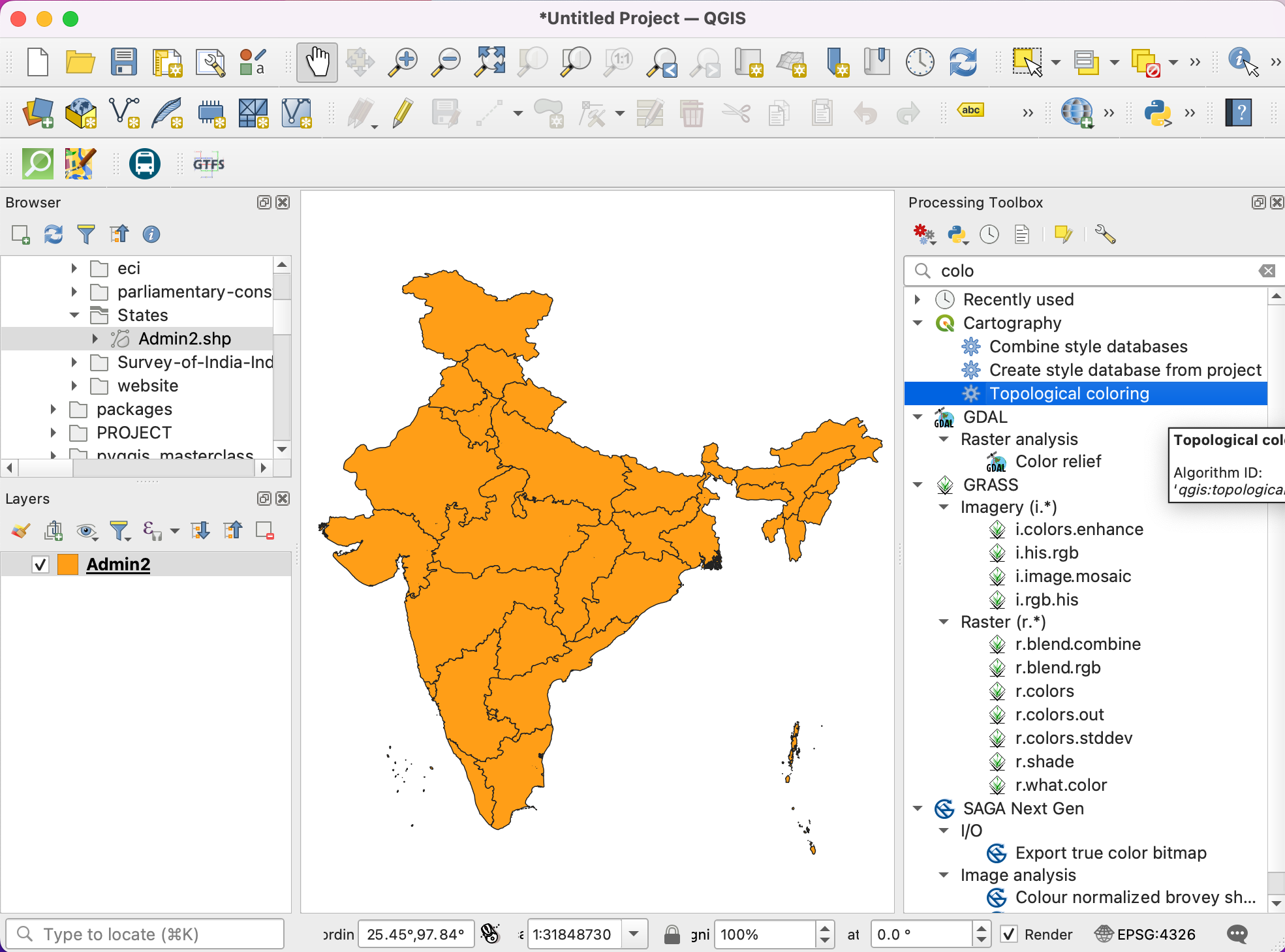Image resolution: width=1285 pixels, height=952 pixels.
Task: Select the Pan Map hand tool
Action: point(317,63)
